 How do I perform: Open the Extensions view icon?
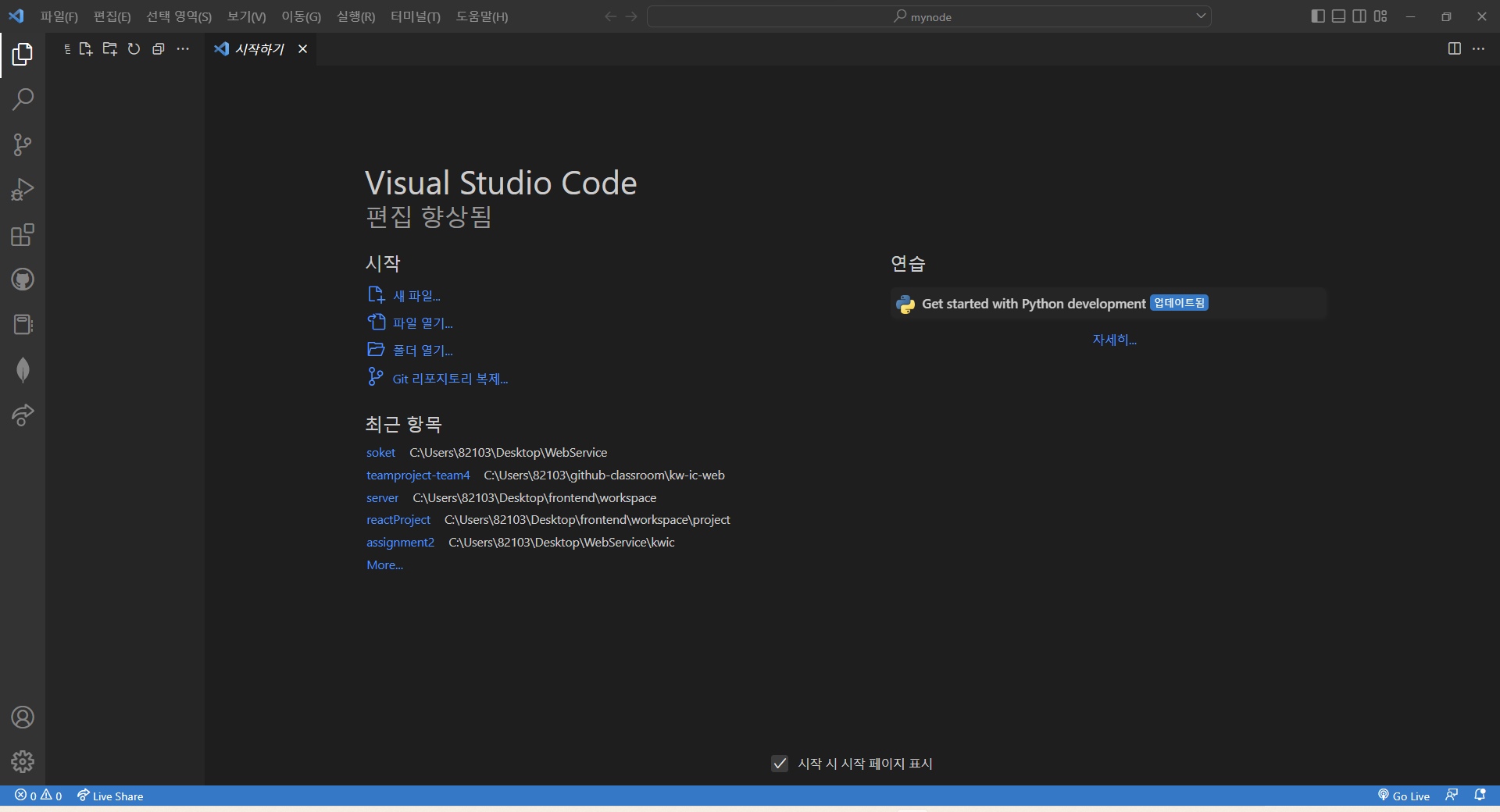tap(23, 234)
